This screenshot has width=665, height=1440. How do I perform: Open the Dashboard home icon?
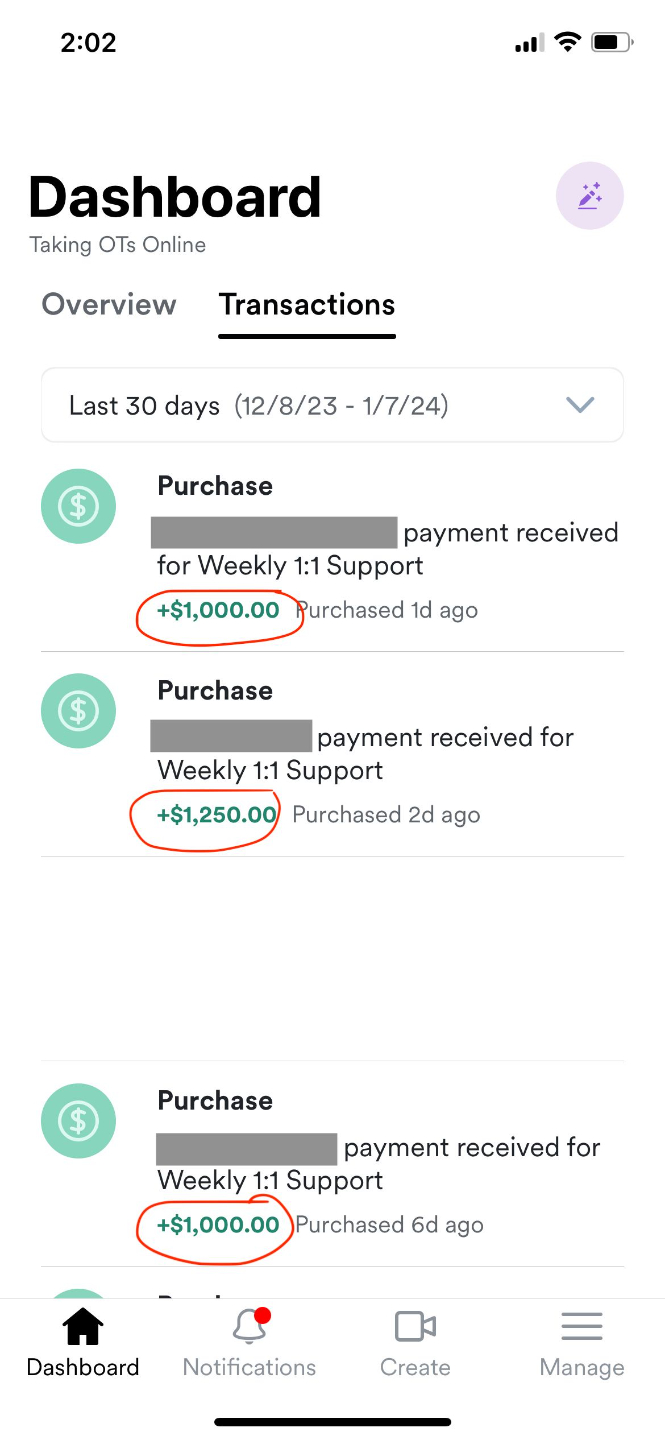click(83, 1328)
